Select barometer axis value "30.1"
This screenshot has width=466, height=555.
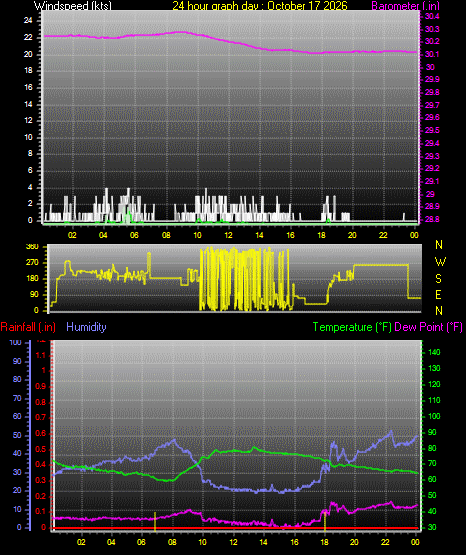coord(432,54)
